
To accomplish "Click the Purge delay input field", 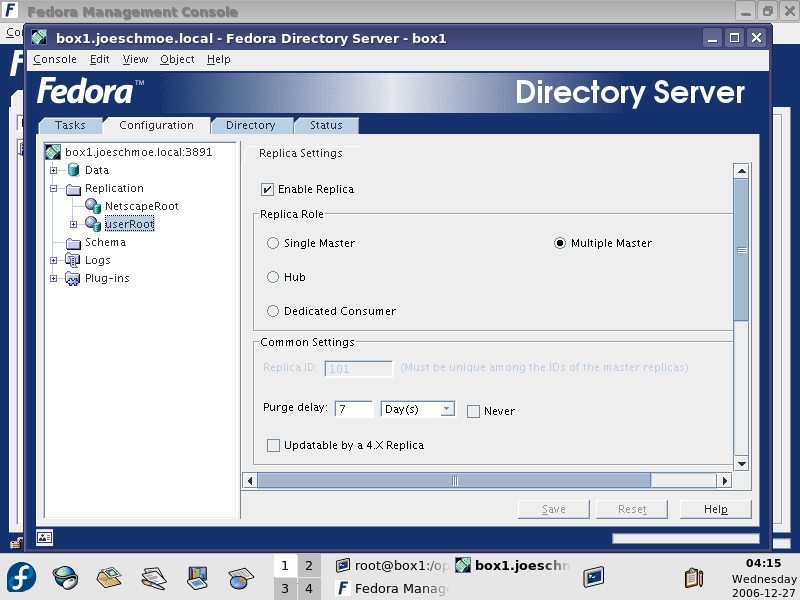I will tap(354, 409).
